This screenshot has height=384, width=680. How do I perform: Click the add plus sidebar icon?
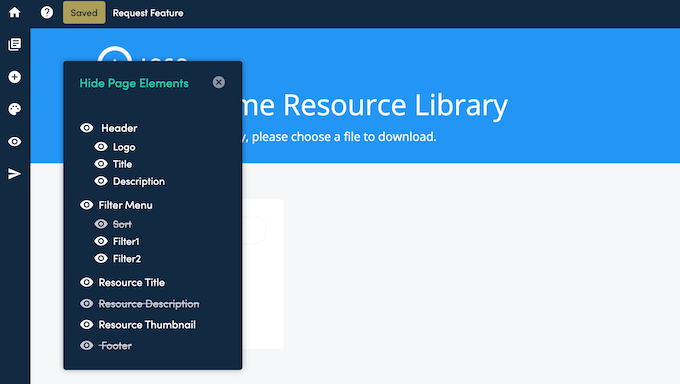(14, 77)
